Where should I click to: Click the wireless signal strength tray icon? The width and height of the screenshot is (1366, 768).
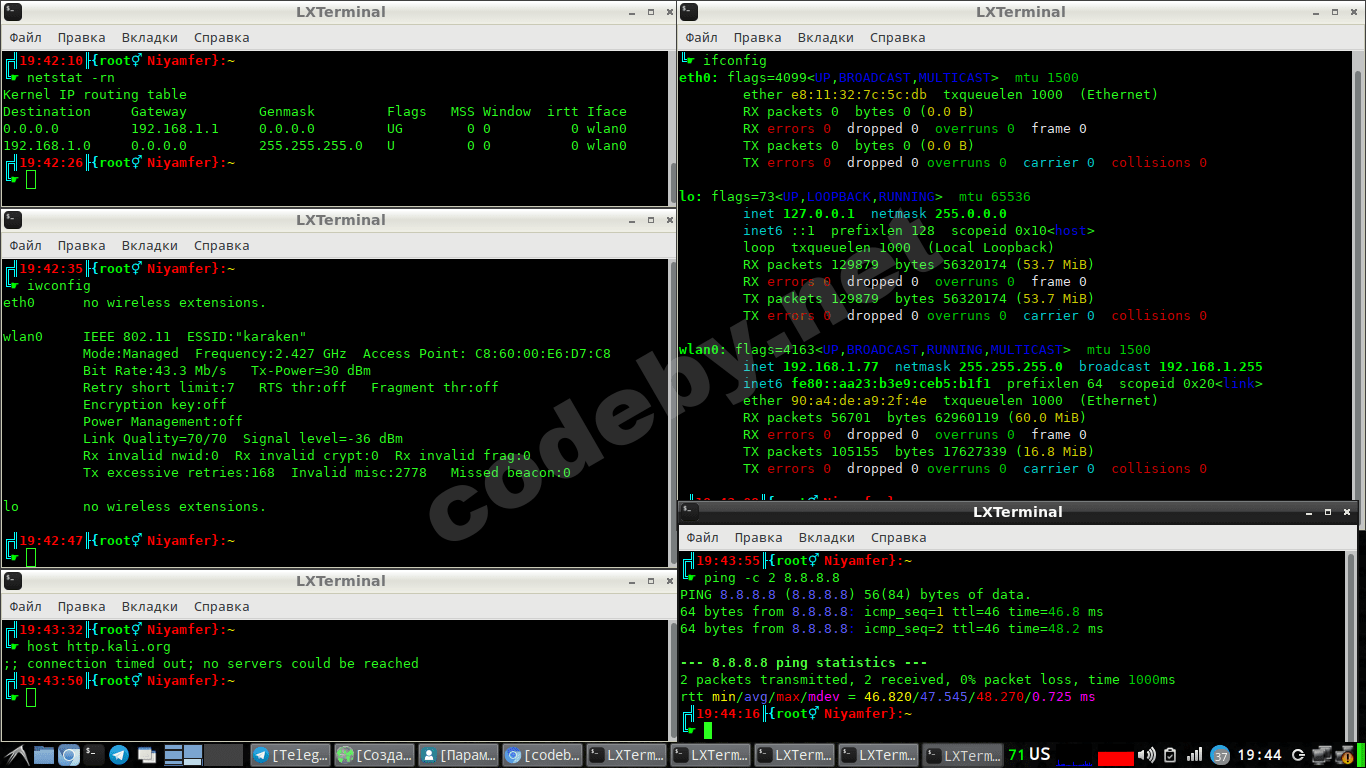pyautogui.click(x=1195, y=755)
